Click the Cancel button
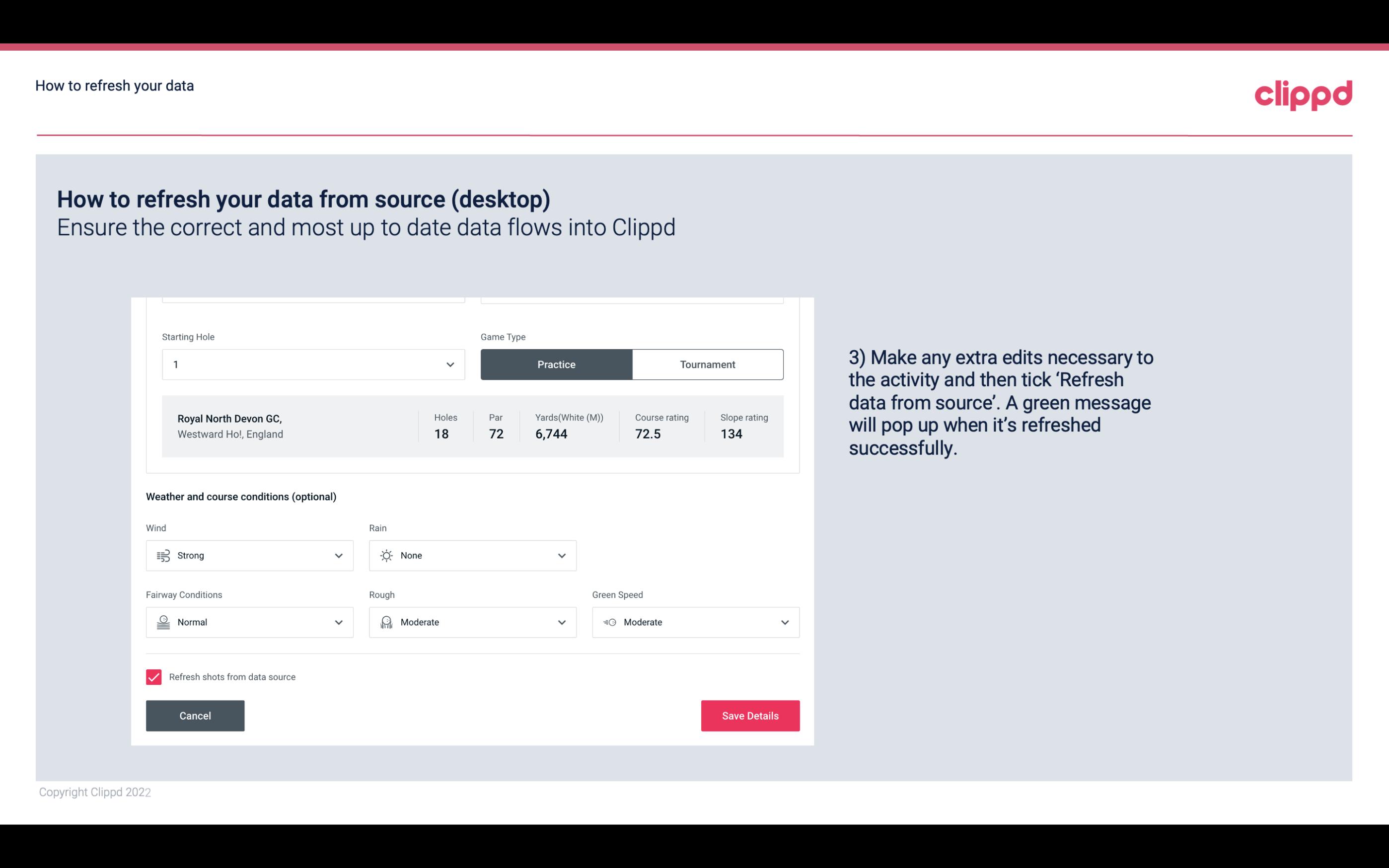This screenshot has width=1389, height=868. pos(195,716)
